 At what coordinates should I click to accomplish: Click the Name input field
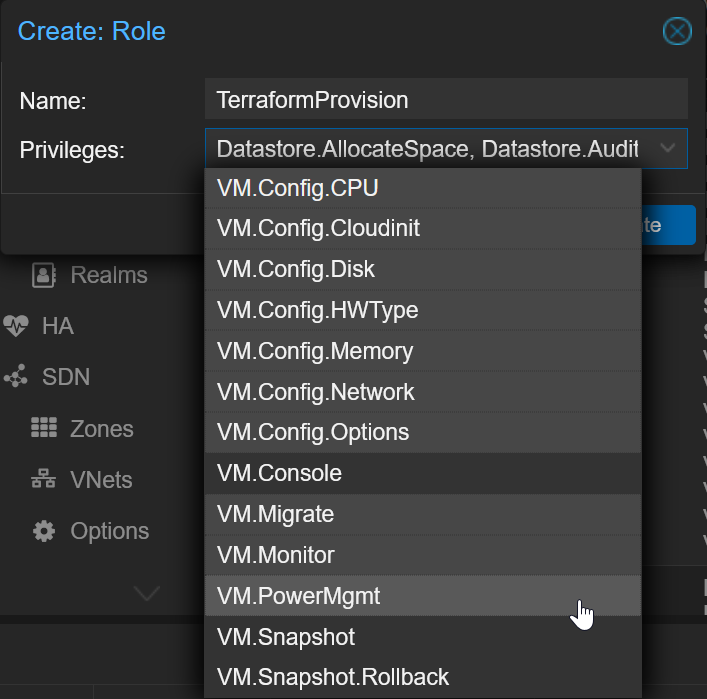coord(446,99)
